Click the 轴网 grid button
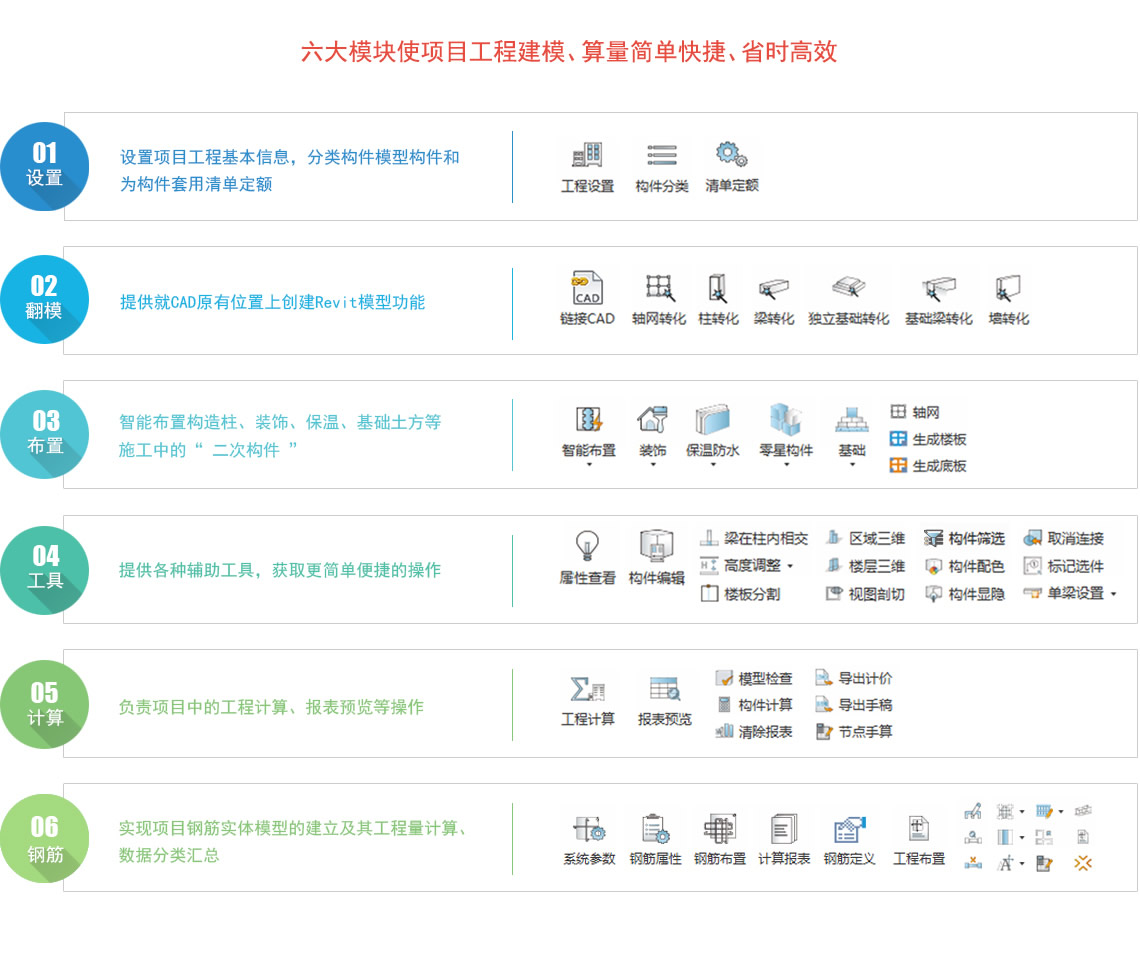Viewport: 1140px width, 971px height. click(915, 412)
